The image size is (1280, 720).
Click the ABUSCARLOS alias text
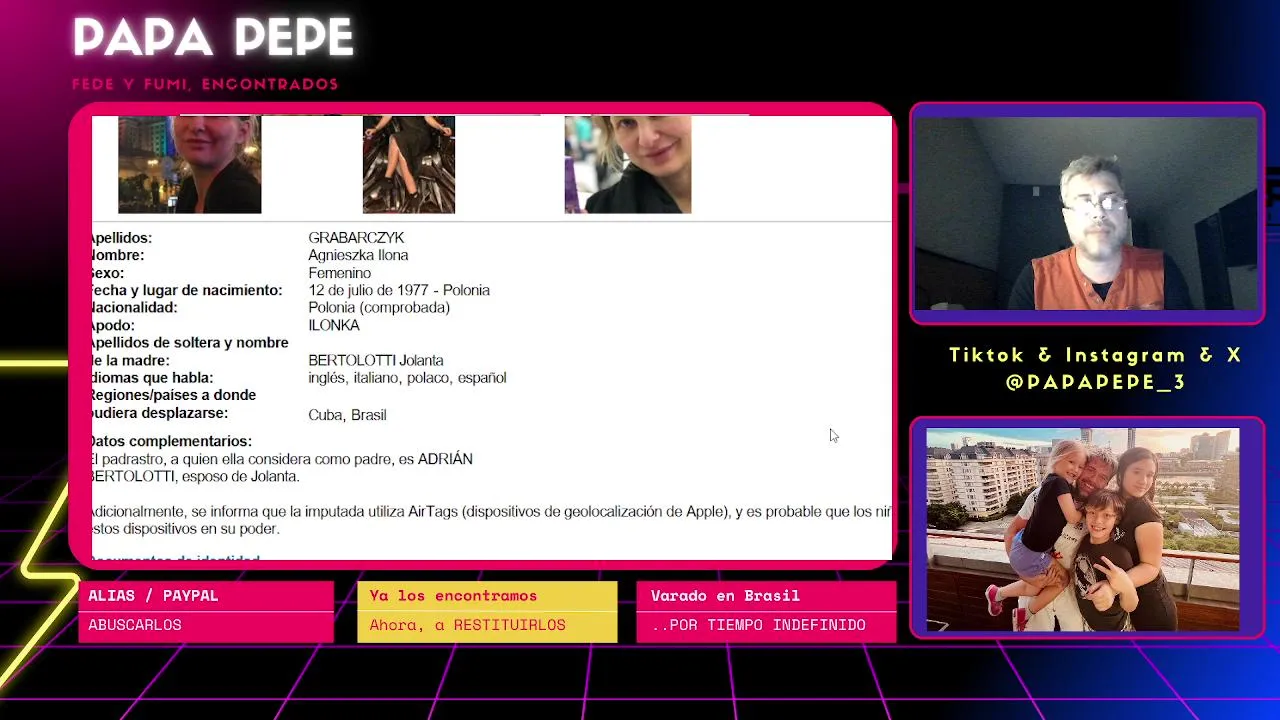tap(135, 625)
